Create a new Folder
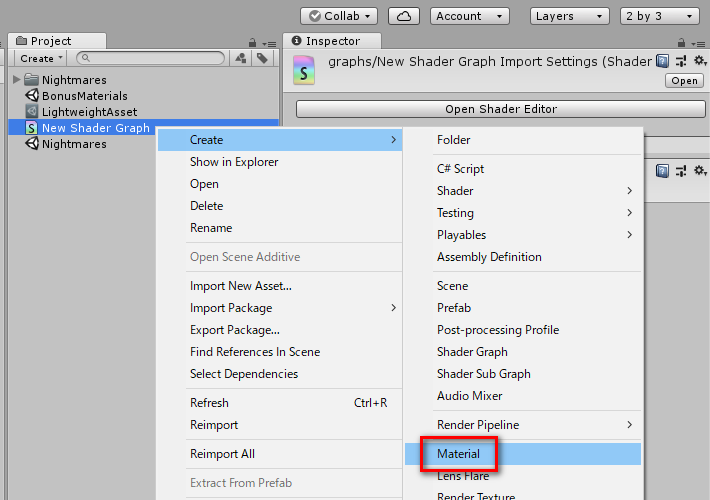This screenshot has width=710, height=500. pos(523,140)
